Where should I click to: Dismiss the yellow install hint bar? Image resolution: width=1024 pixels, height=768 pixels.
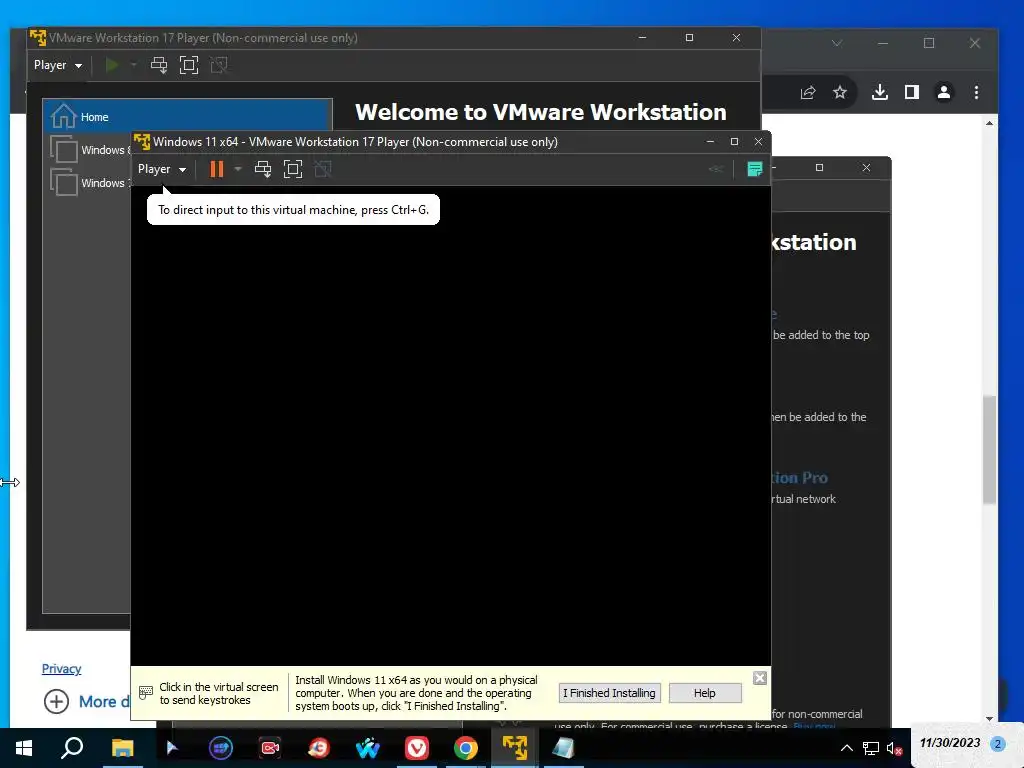(x=760, y=678)
